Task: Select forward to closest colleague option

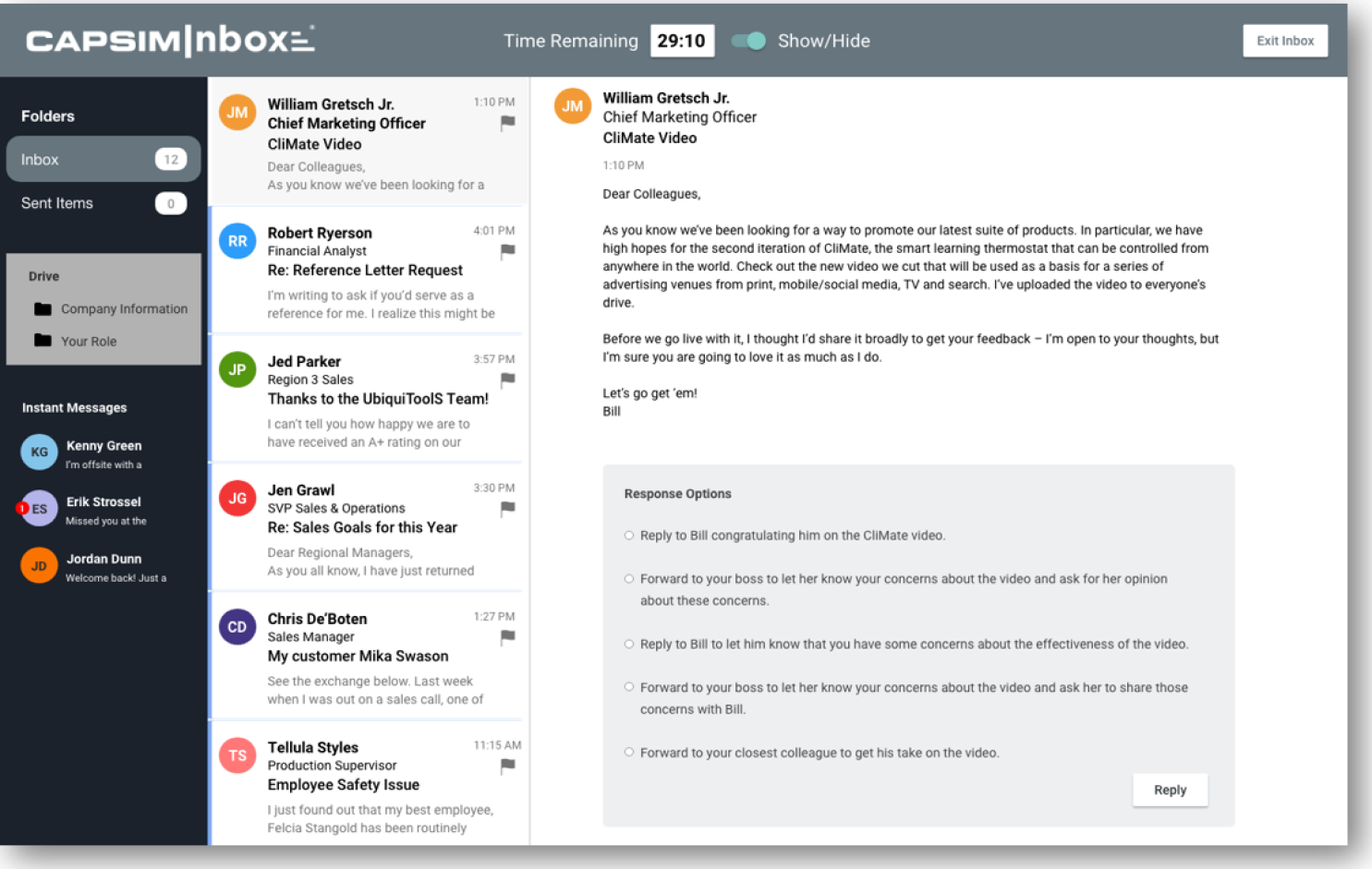Action: pos(629,753)
